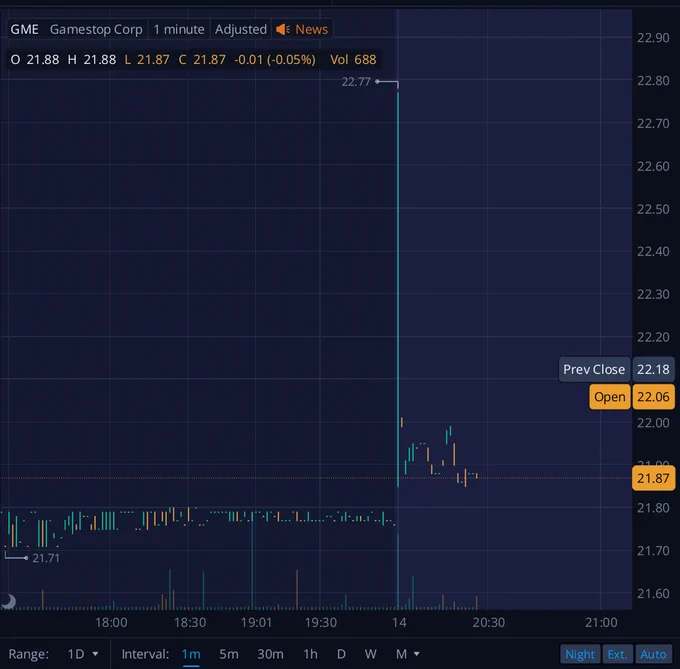680x669 pixels.
Task: Click the News megaphone icon
Action: pos(283,29)
